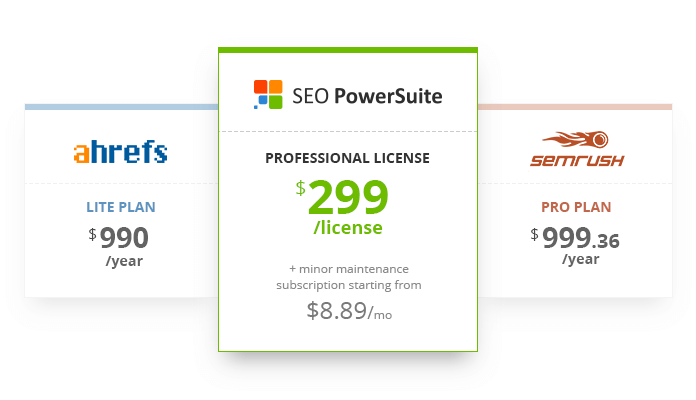Click the /year label under ahrefs price
This screenshot has width=696, height=400.
(x=124, y=261)
